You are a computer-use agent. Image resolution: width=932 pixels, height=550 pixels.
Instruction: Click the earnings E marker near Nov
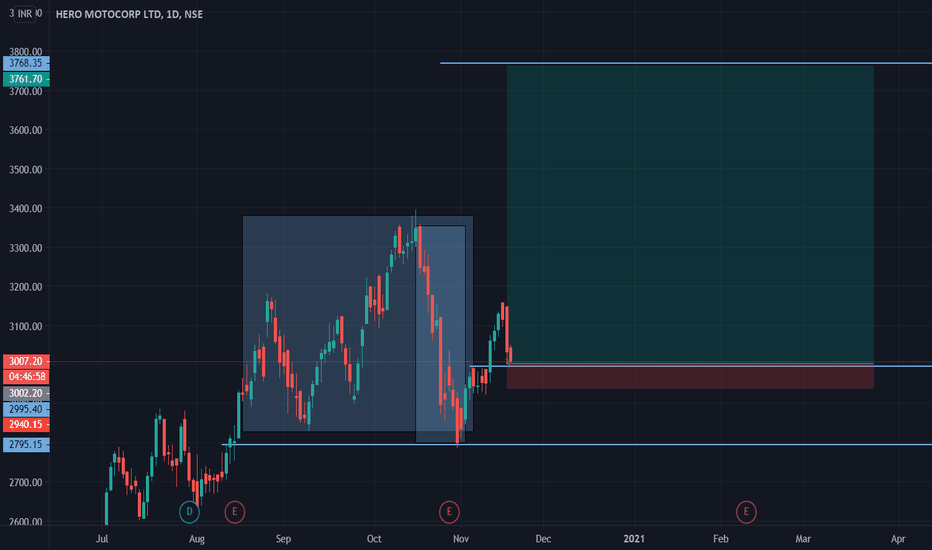tap(449, 511)
